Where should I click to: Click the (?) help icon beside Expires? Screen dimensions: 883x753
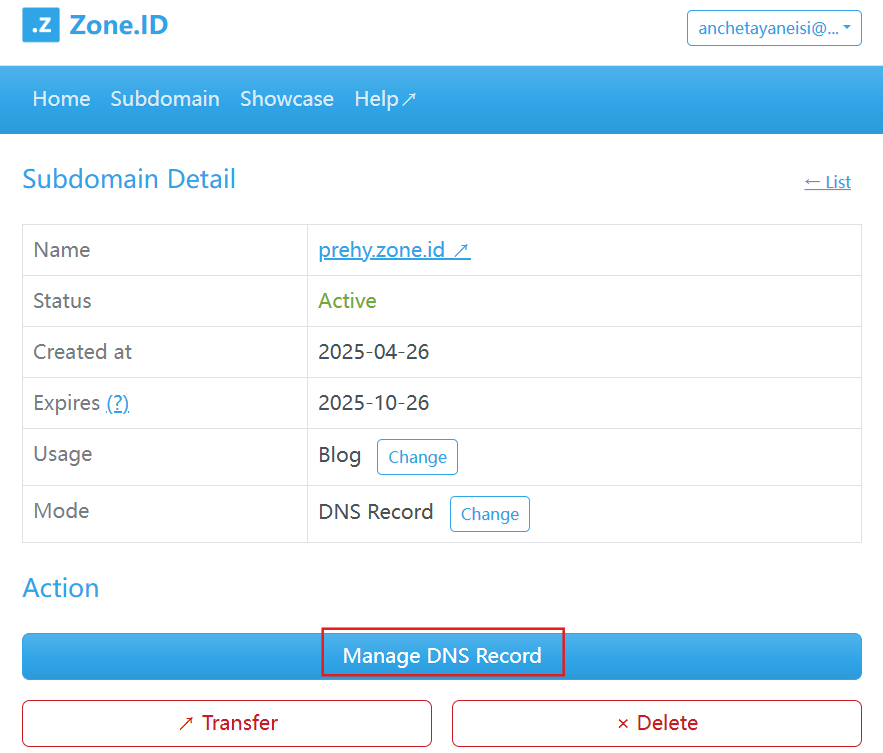(x=118, y=403)
